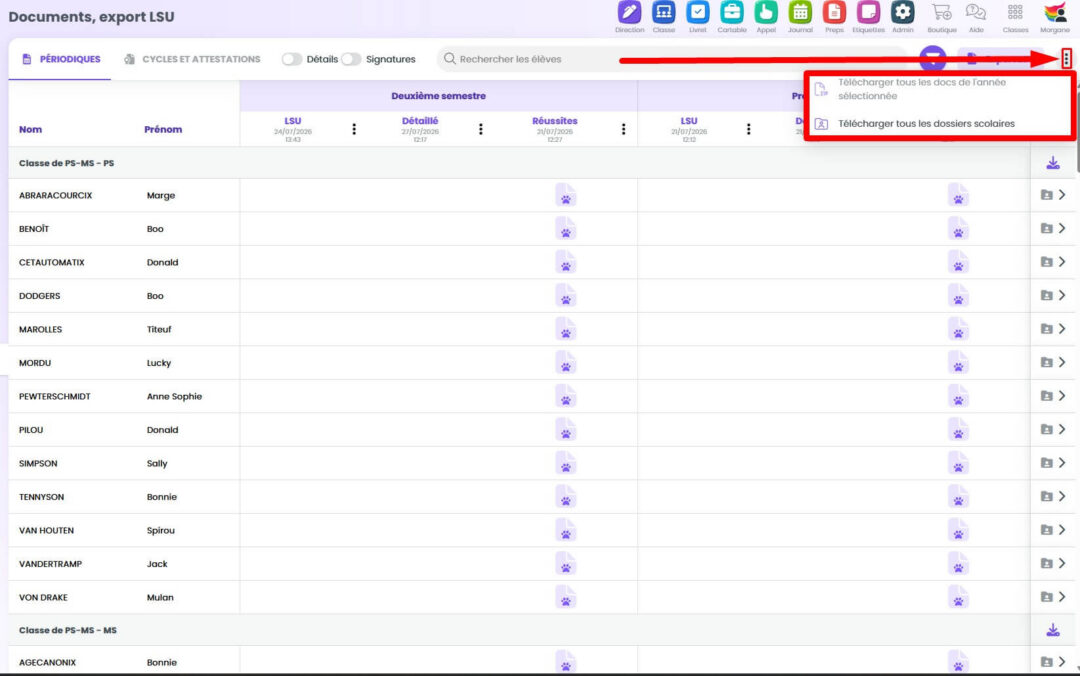Click the name VANDERTRAMP

tap(50, 564)
